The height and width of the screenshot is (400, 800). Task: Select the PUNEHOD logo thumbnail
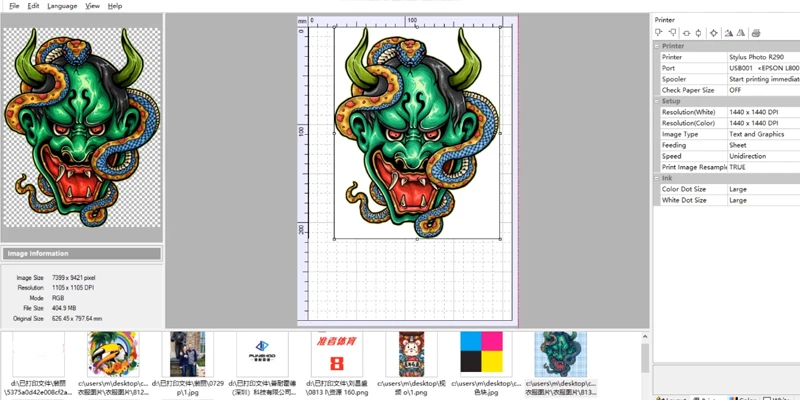[262, 354]
